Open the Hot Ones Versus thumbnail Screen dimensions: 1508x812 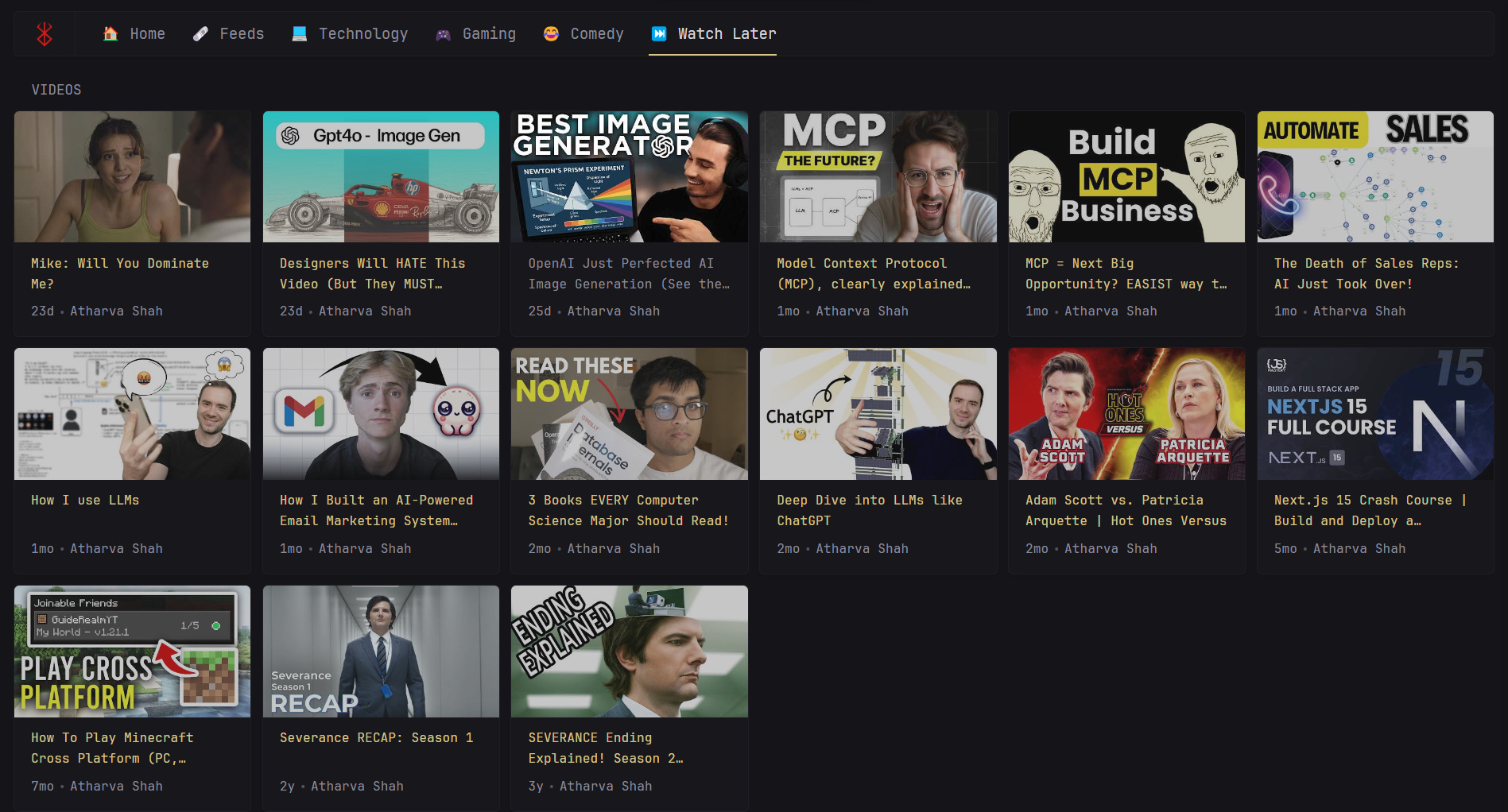click(x=1126, y=414)
